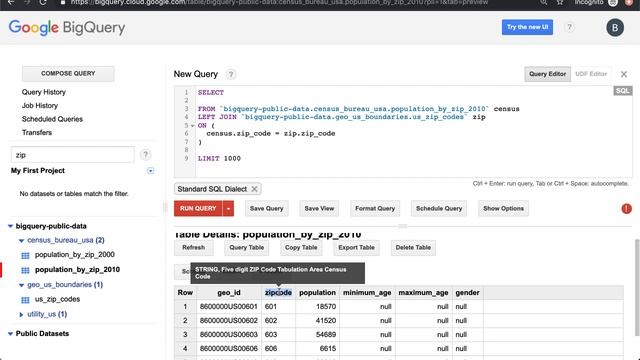Click the Compose Query button

[68, 73]
